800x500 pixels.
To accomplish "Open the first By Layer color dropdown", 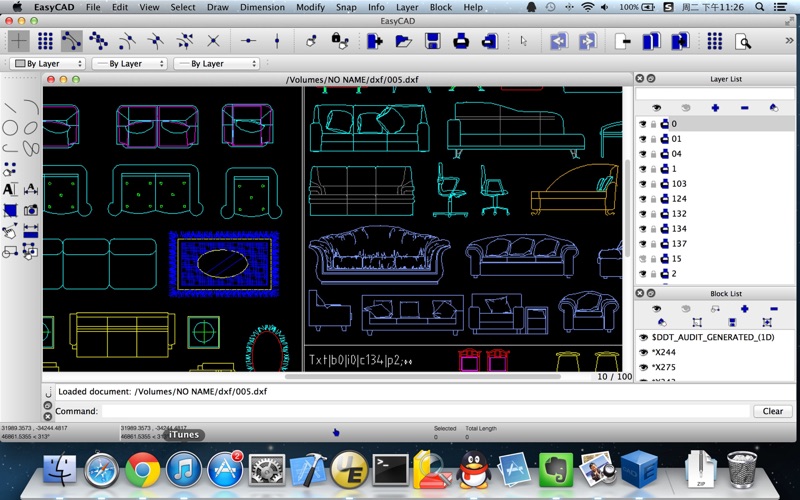I will click(x=47, y=64).
